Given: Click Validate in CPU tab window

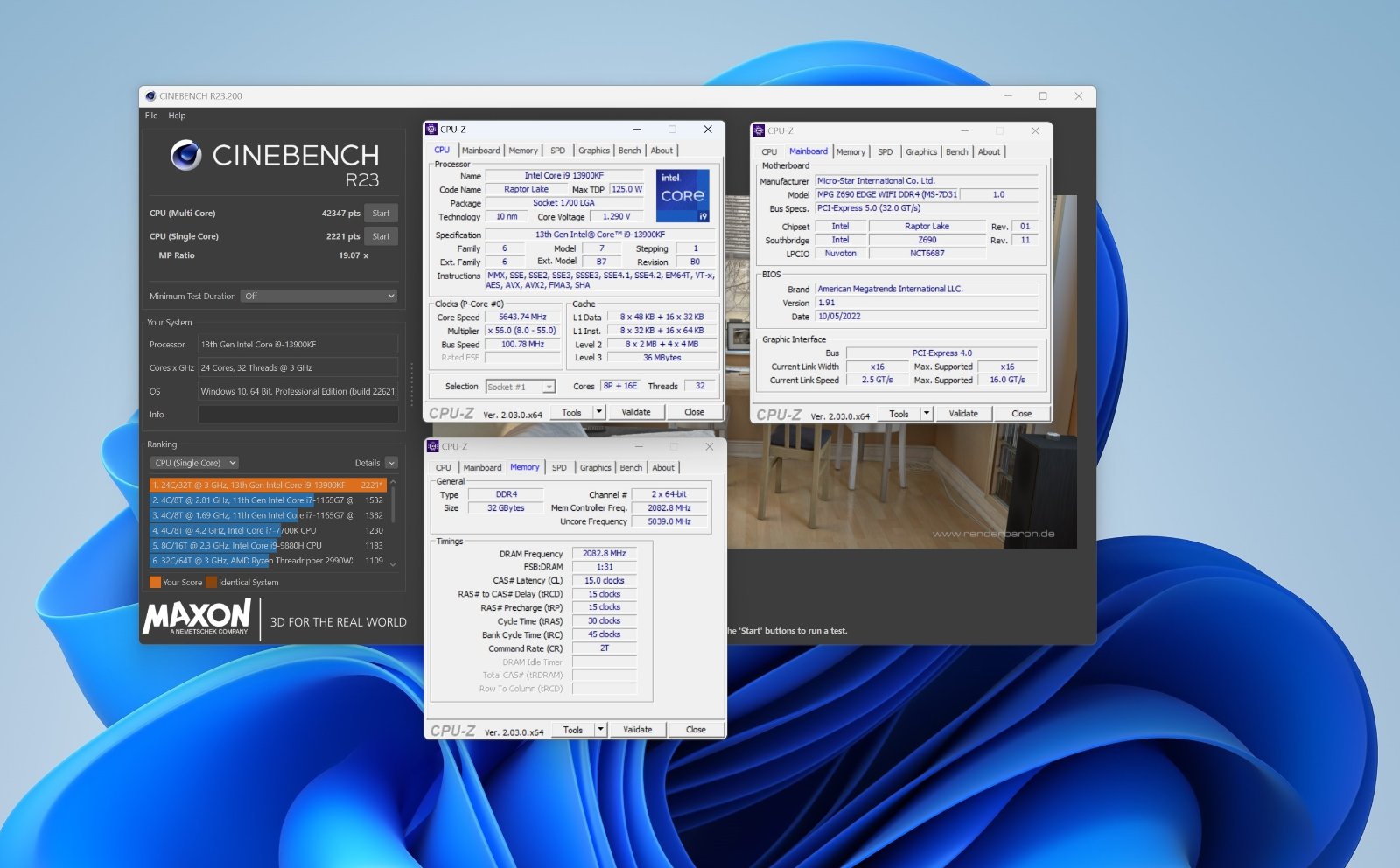Looking at the screenshot, I should [636, 412].
